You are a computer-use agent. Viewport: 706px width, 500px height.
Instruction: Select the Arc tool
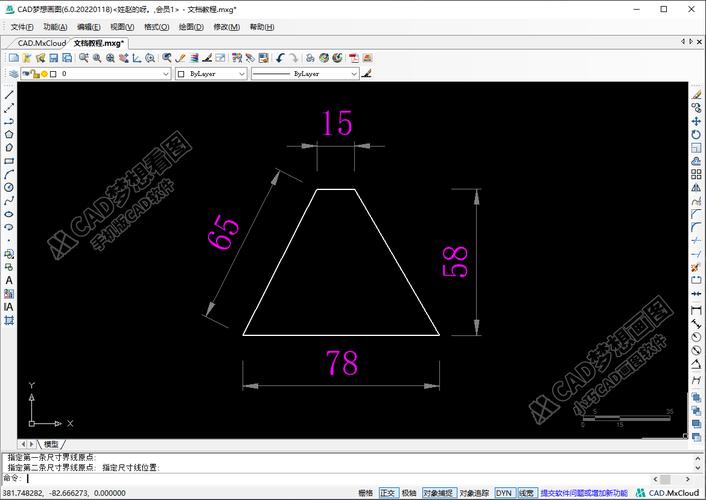(9, 174)
